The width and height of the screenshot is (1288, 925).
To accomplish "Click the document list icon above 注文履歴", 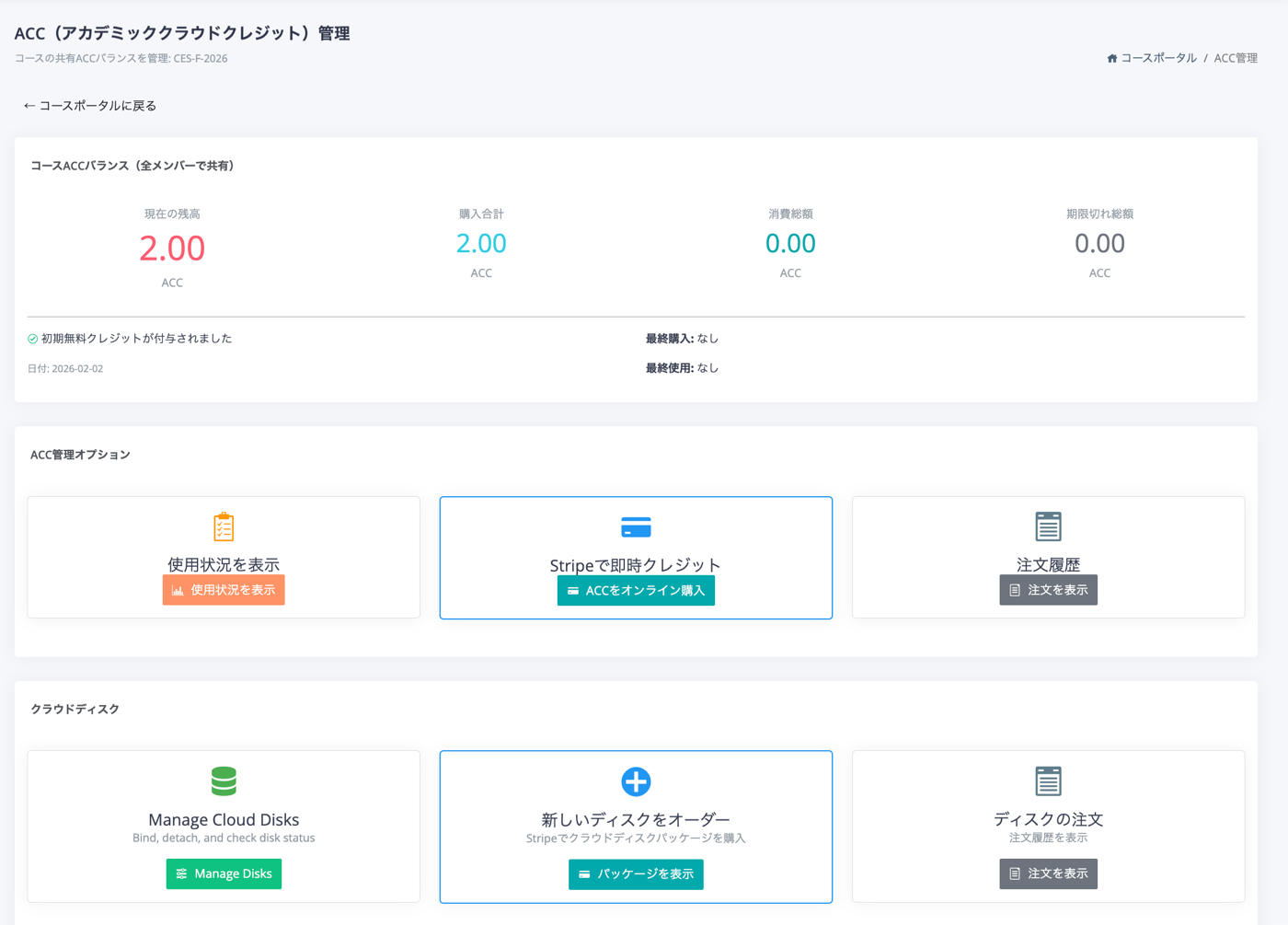I will [x=1048, y=526].
